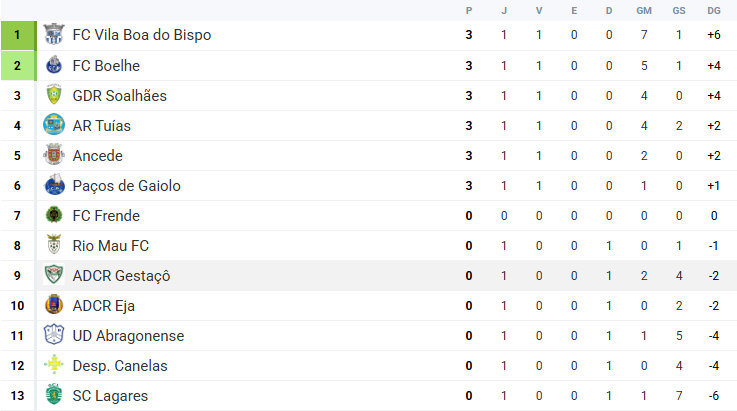
Task: Click the Rio Mau FC eagle crest
Action: [x=54, y=245]
